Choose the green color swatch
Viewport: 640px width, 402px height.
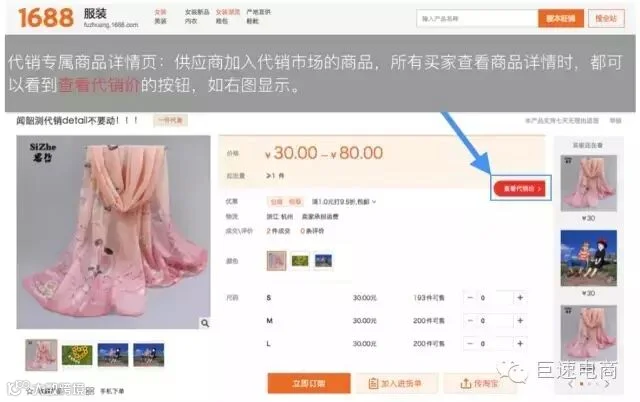300,260
